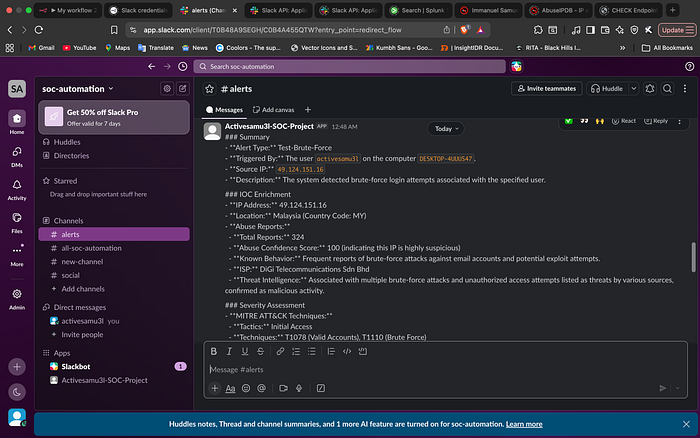700x438 pixels.
Task: Open Activity in the left rail
Action: [x=17, y=189]
